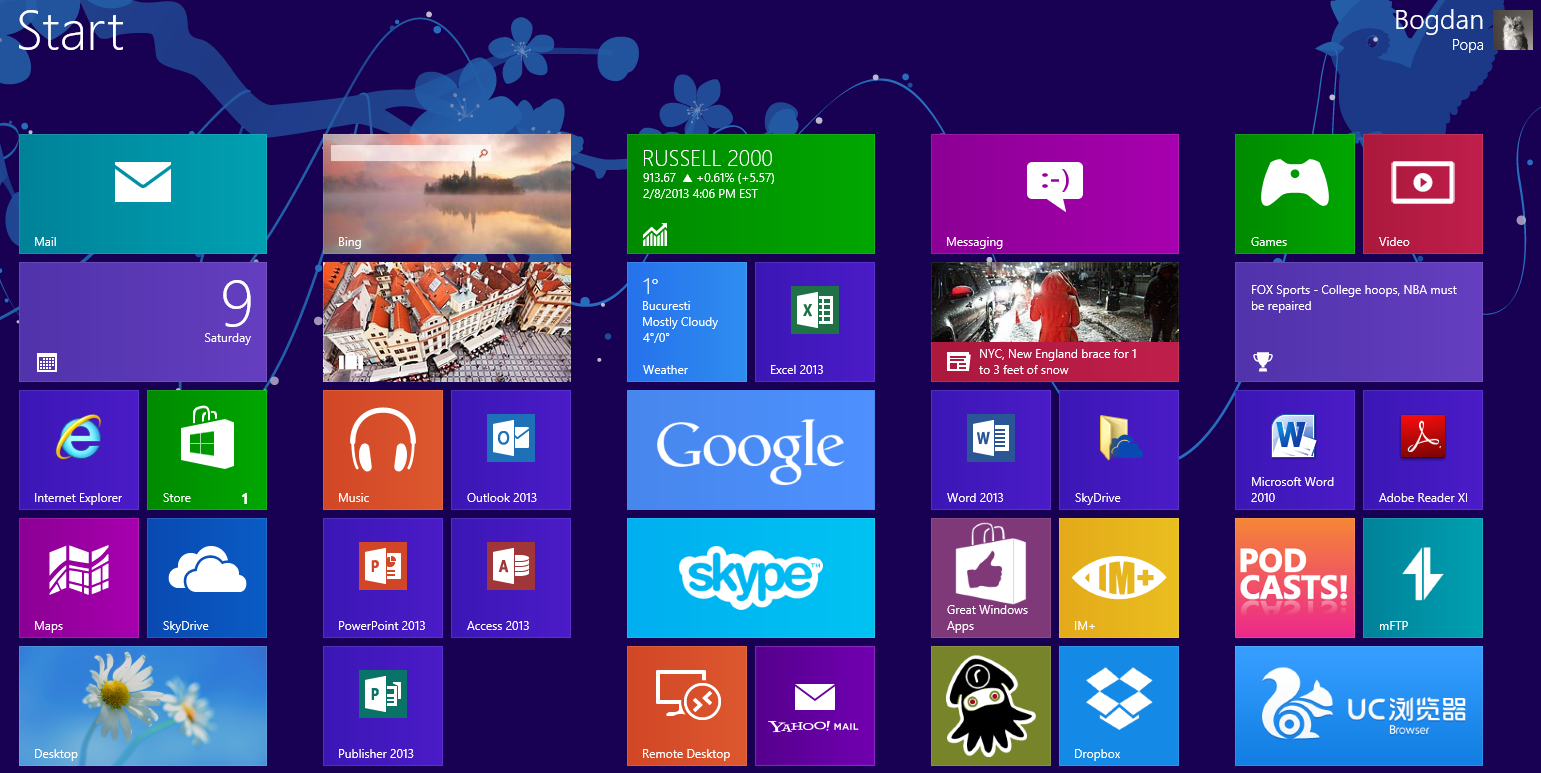Open the FOX Sports college hoops headline
Screen dimensions: 1541x773
[1358, 321]
